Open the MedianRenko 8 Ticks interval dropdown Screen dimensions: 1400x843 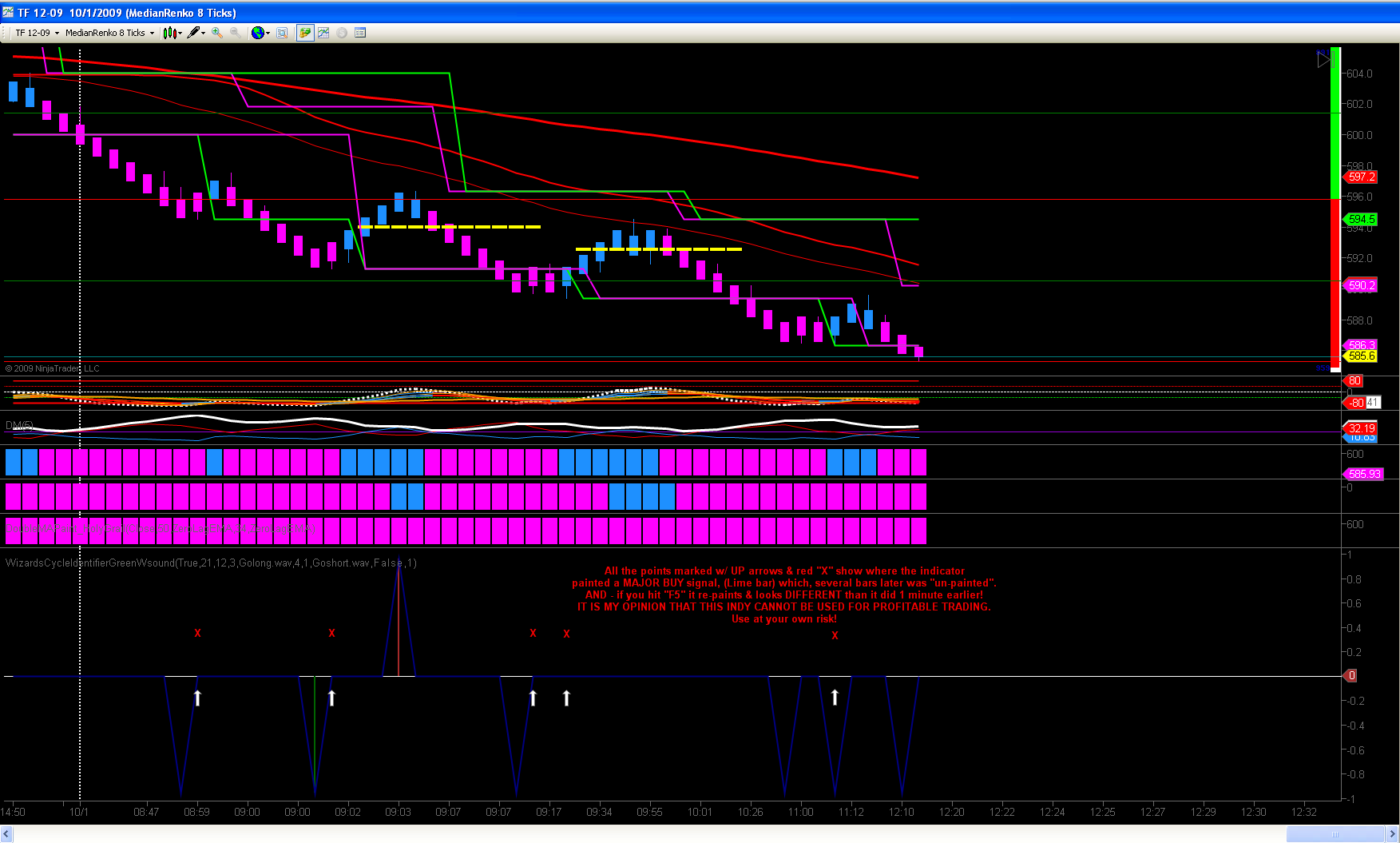coord(110,33)
